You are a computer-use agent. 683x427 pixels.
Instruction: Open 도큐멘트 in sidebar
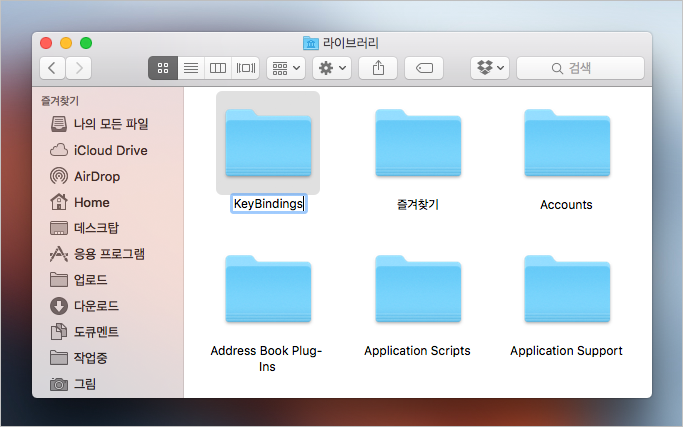(x=108, y=332)
